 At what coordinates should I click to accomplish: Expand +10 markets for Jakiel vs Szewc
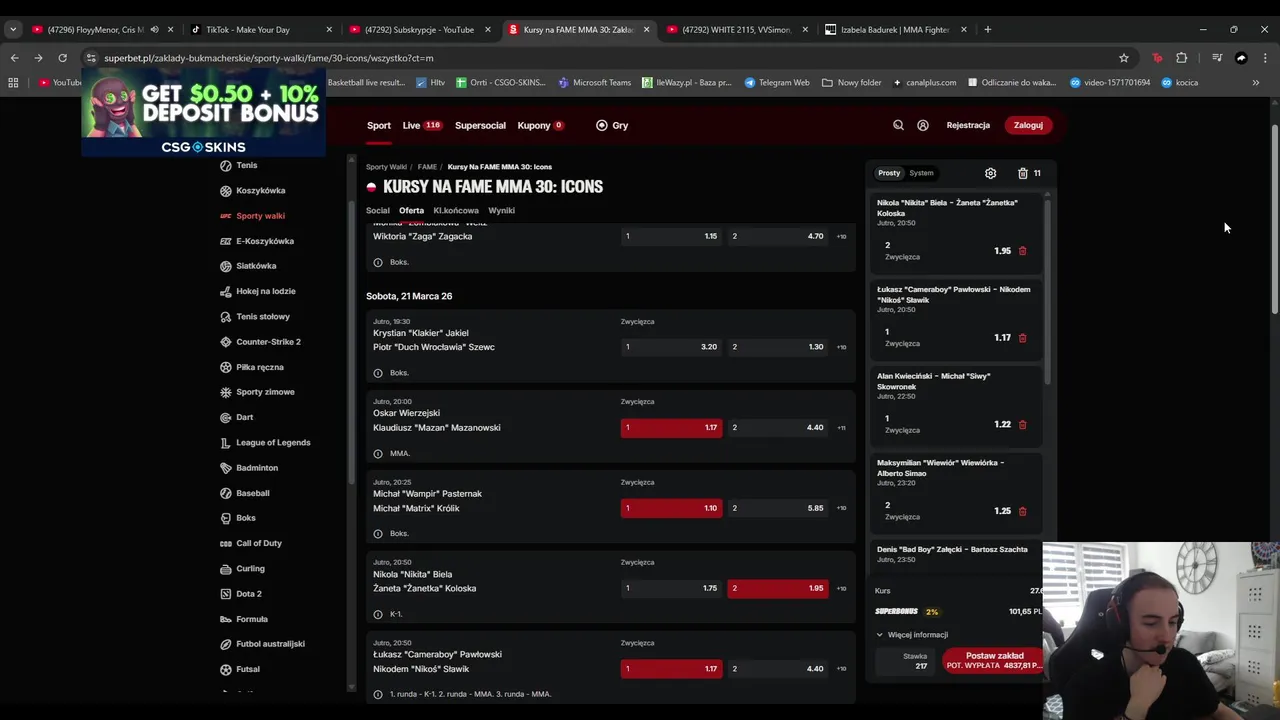(841, 347)
